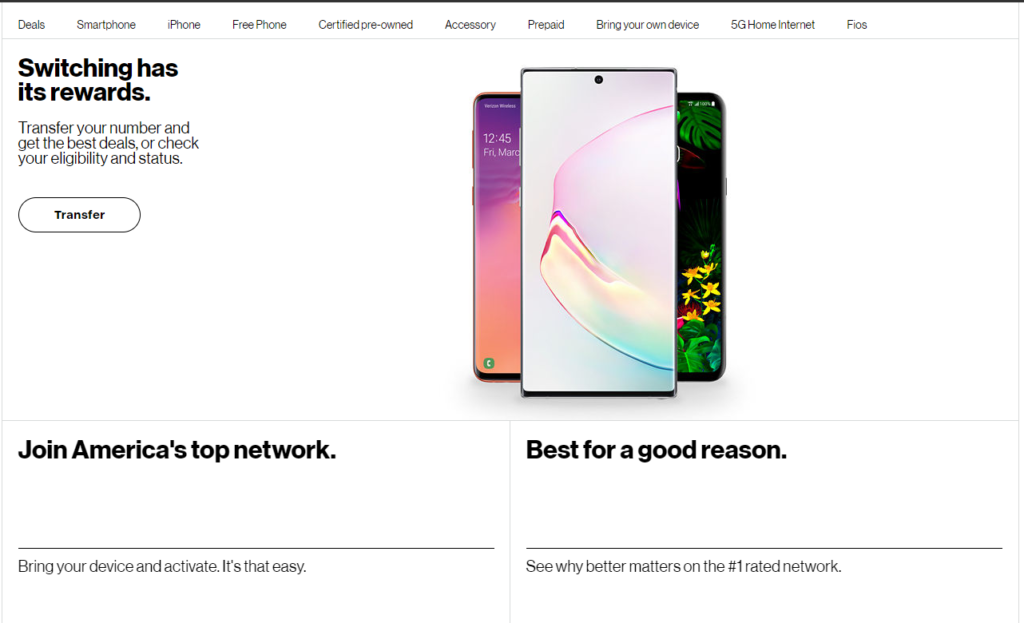Click the 12:45 clock on the phone screen

(498, 138)
